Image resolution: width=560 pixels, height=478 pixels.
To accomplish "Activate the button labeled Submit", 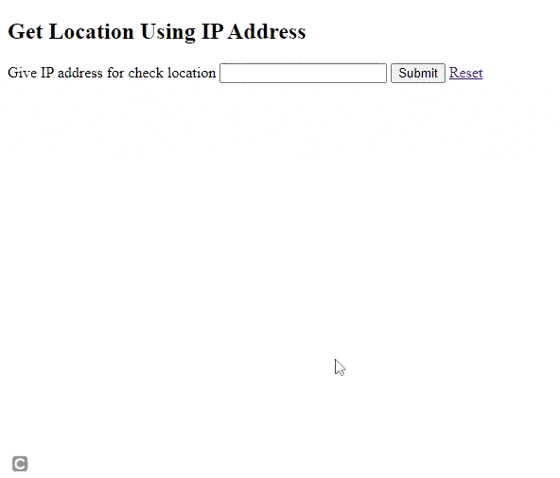I will (x=418, y=73).
